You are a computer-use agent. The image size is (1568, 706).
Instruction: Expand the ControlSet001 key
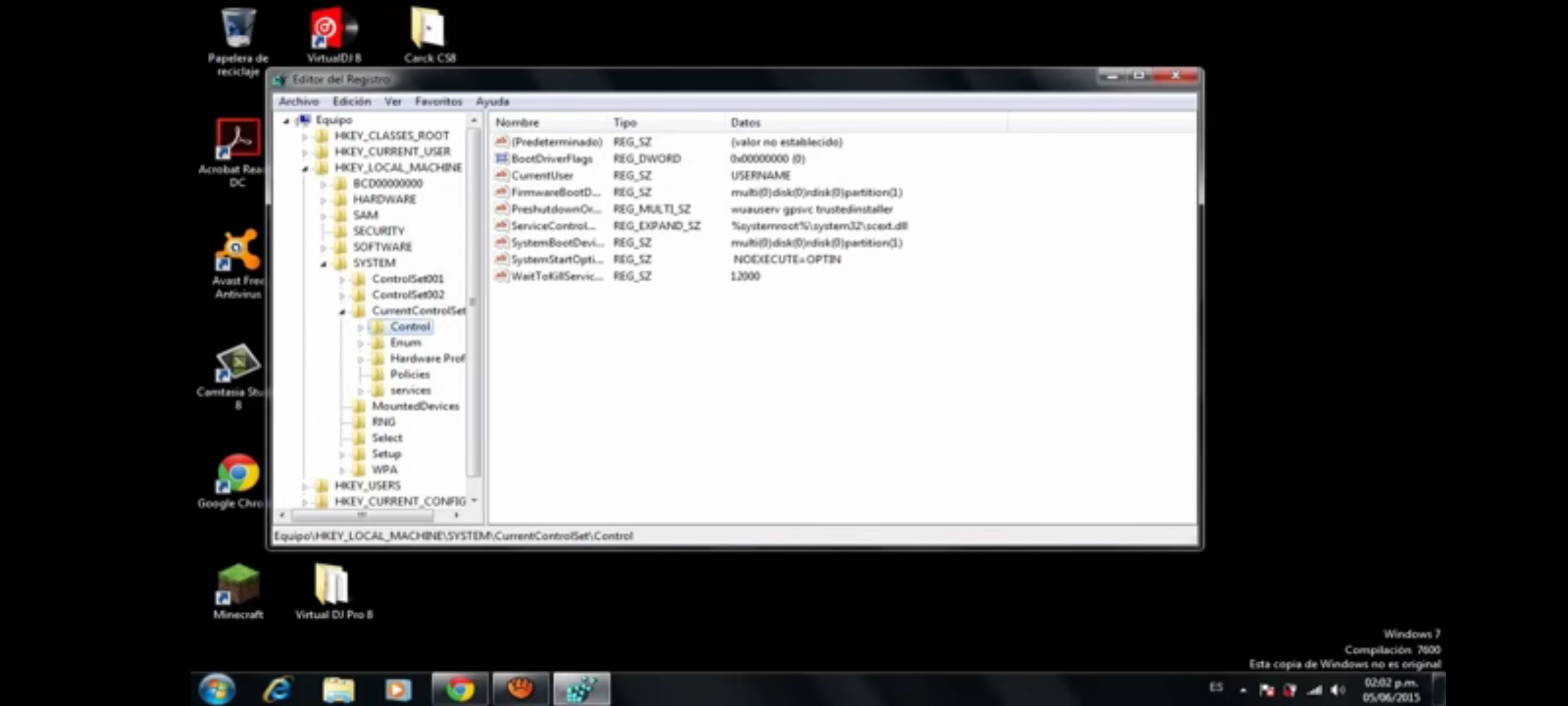pos(342,279)
